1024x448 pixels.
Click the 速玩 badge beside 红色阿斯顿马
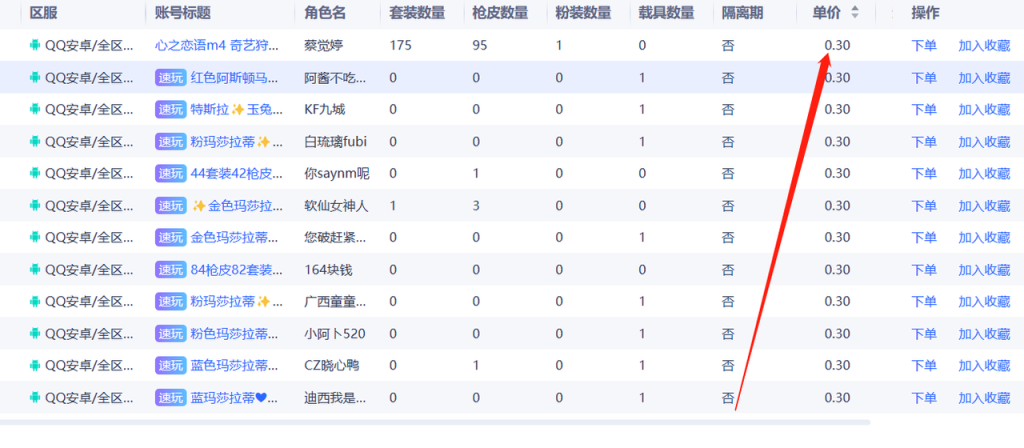click(170, 78)
